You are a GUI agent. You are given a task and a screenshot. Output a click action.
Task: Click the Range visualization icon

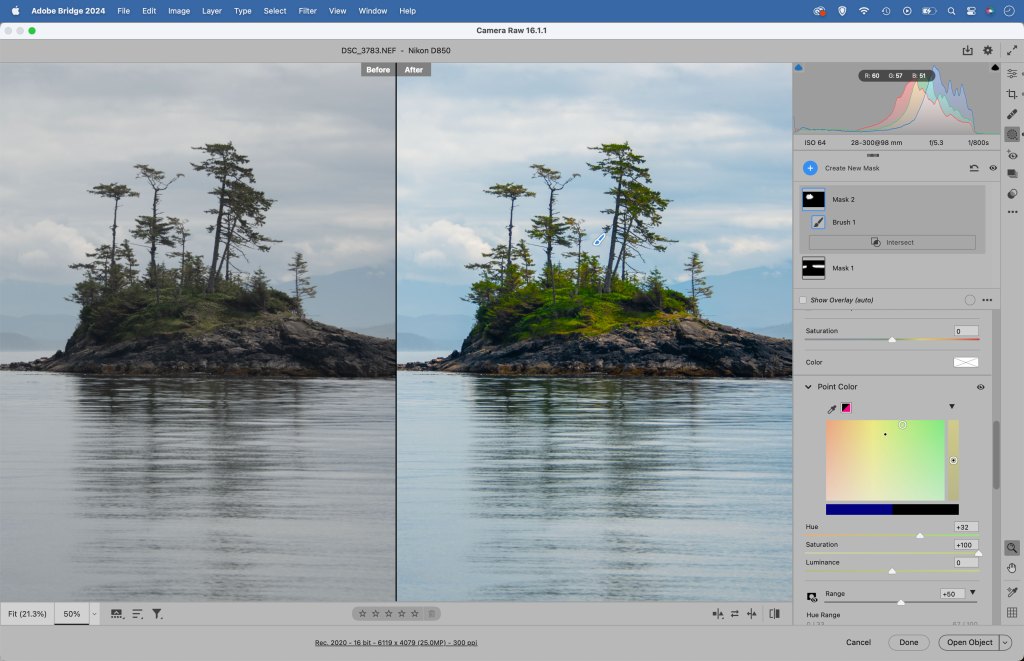[812, 596]
